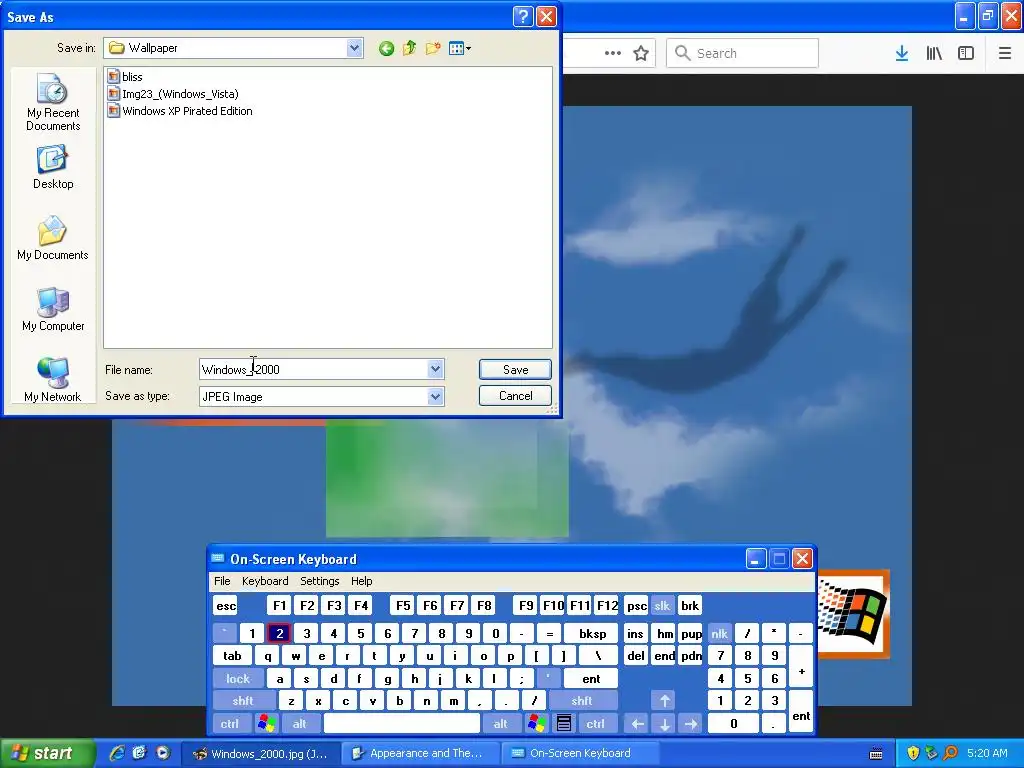
Task: Open My Documents from places bar
Action: (53, 238)
